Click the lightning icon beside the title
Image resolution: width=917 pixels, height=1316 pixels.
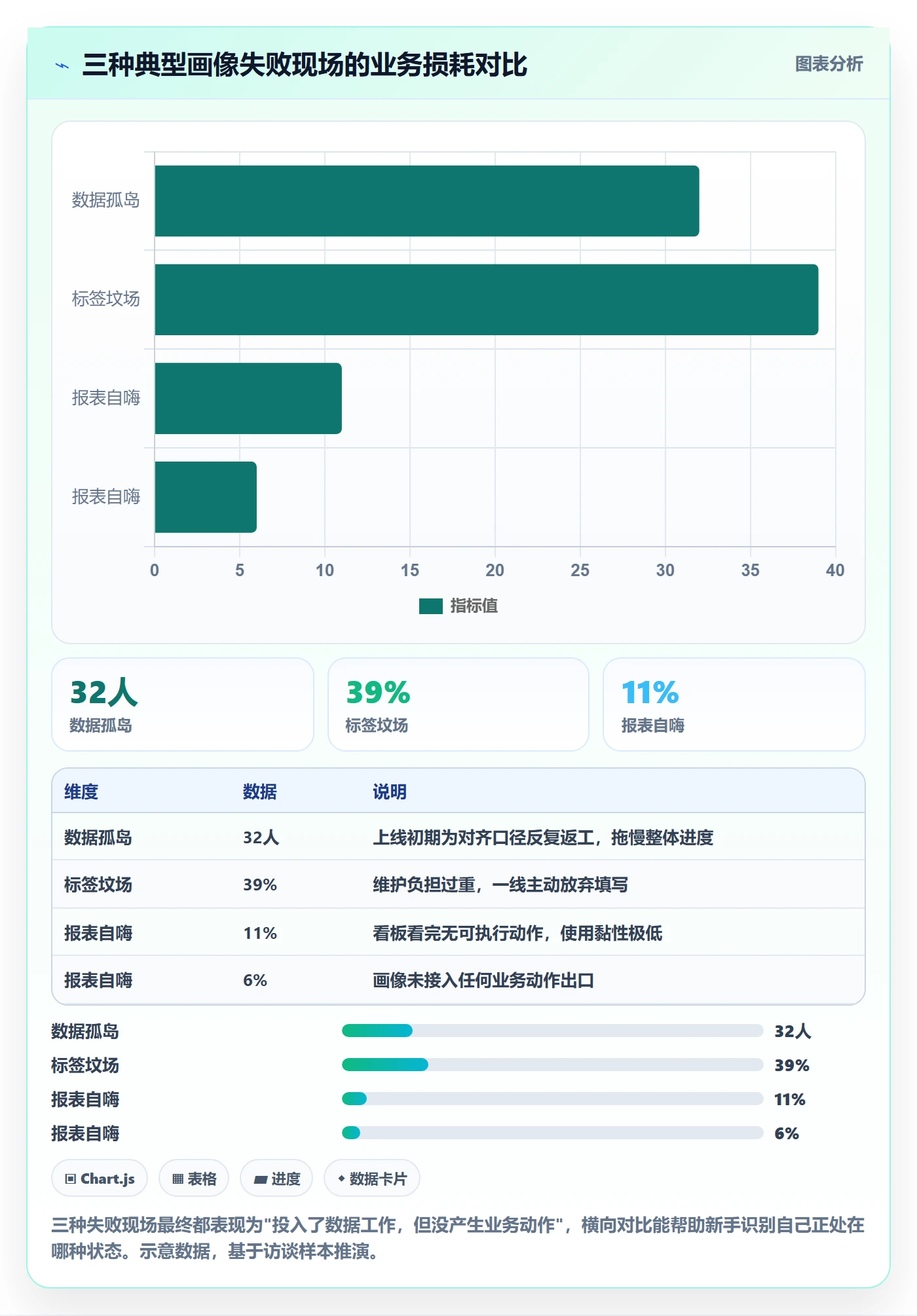(62, 65)
